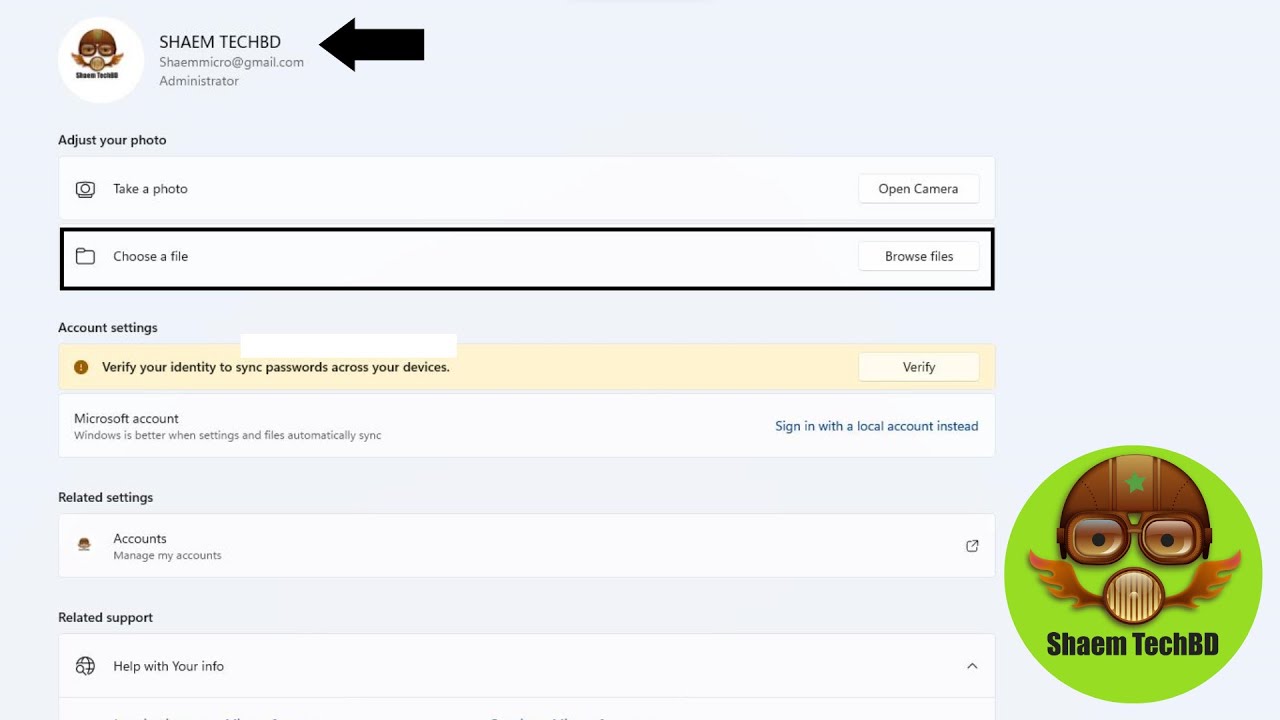Click the Adjust your photo heading

(112, 140)
